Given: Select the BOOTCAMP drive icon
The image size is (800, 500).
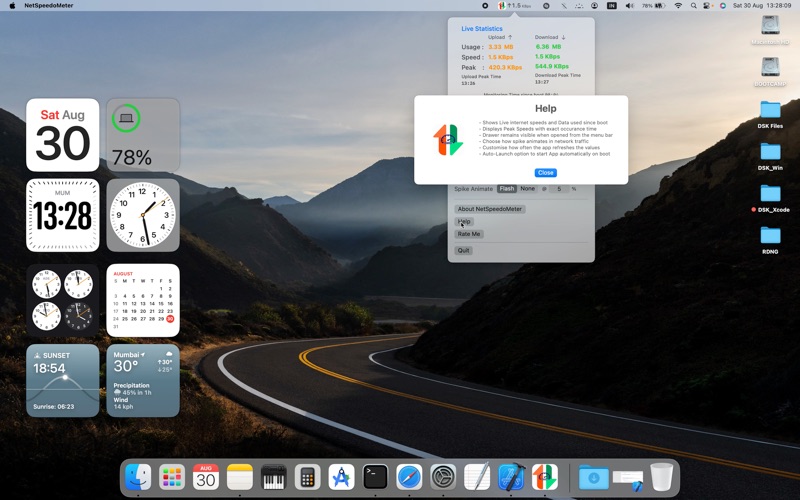Looking at the screenshot, I should pos(770,67).
